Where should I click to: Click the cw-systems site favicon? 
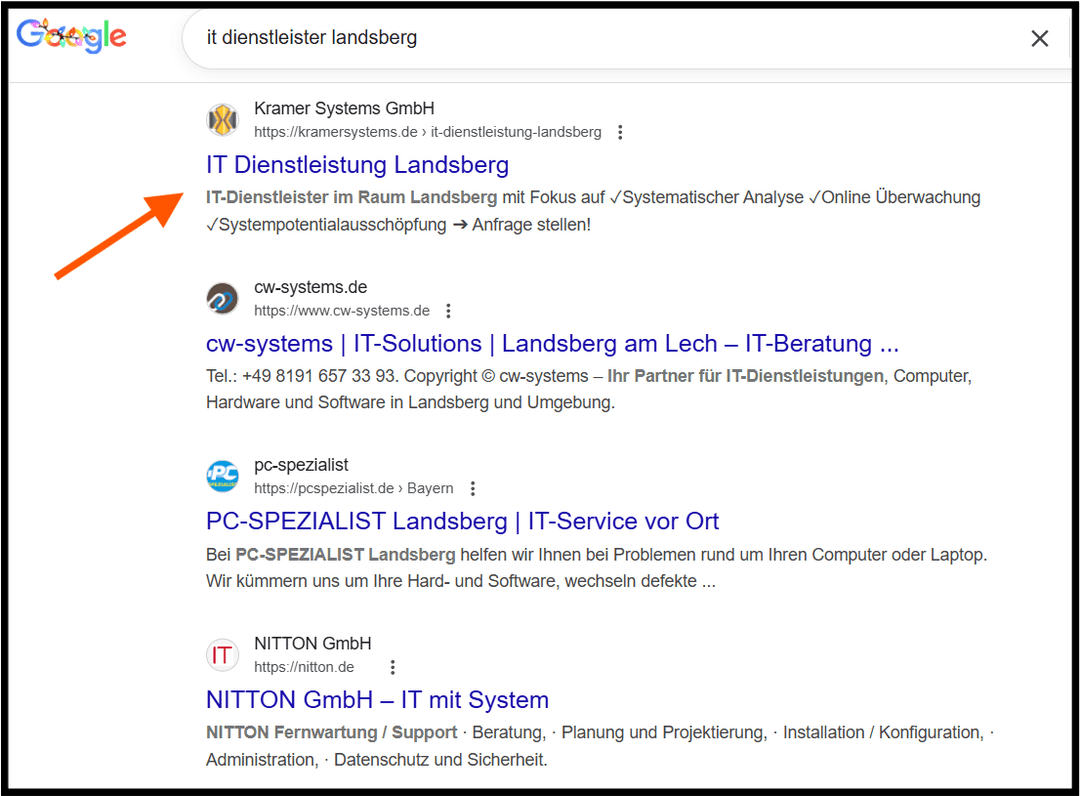tap(222, 297)
